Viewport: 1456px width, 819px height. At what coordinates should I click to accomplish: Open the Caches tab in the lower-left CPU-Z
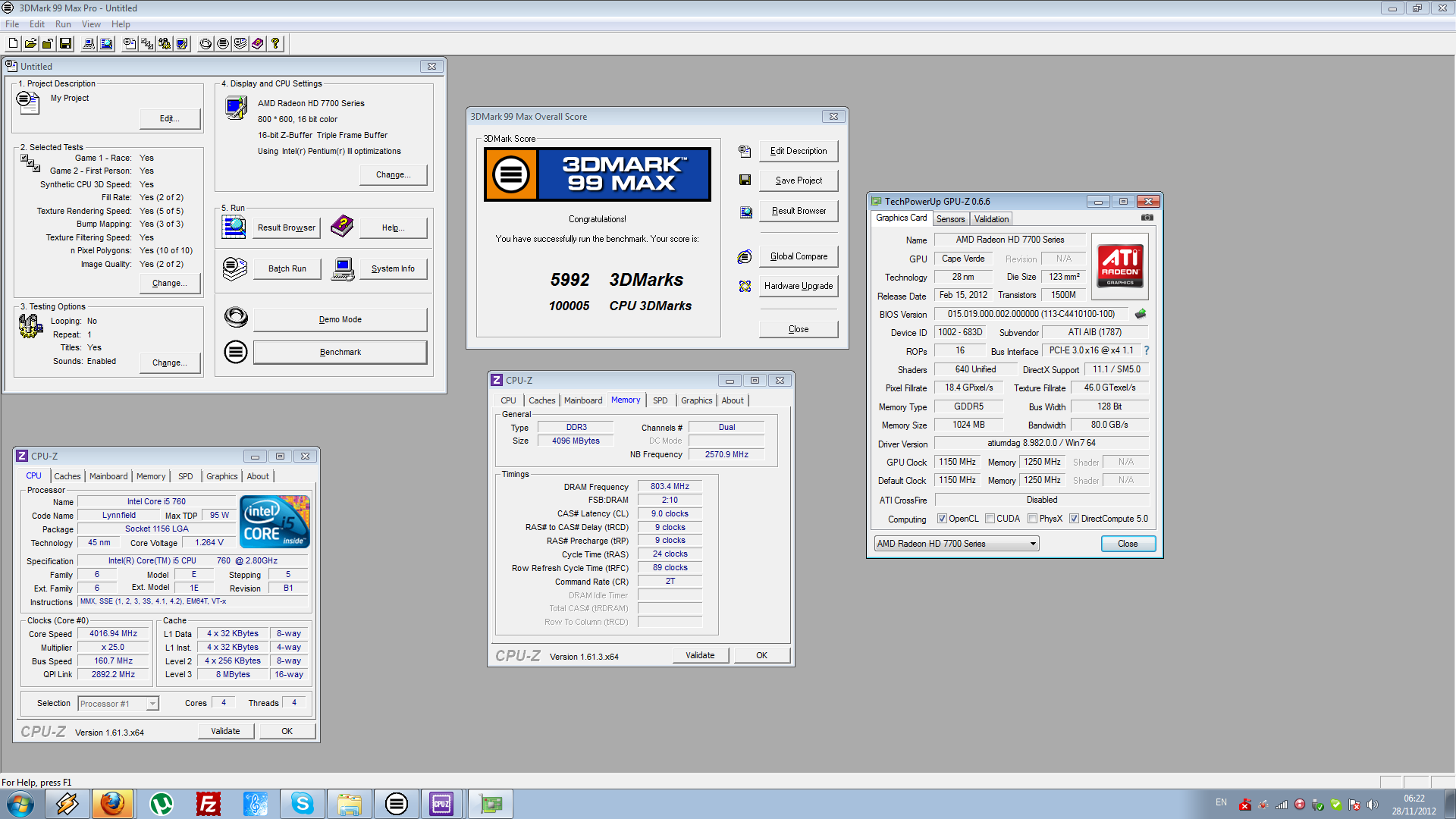pos(67,476)
